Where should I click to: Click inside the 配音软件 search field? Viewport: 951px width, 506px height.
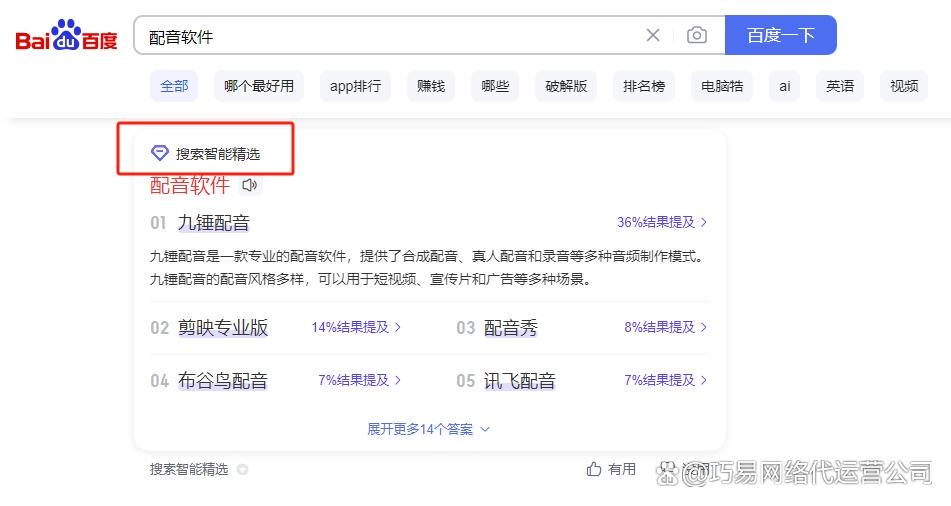(x=390, y=36)
